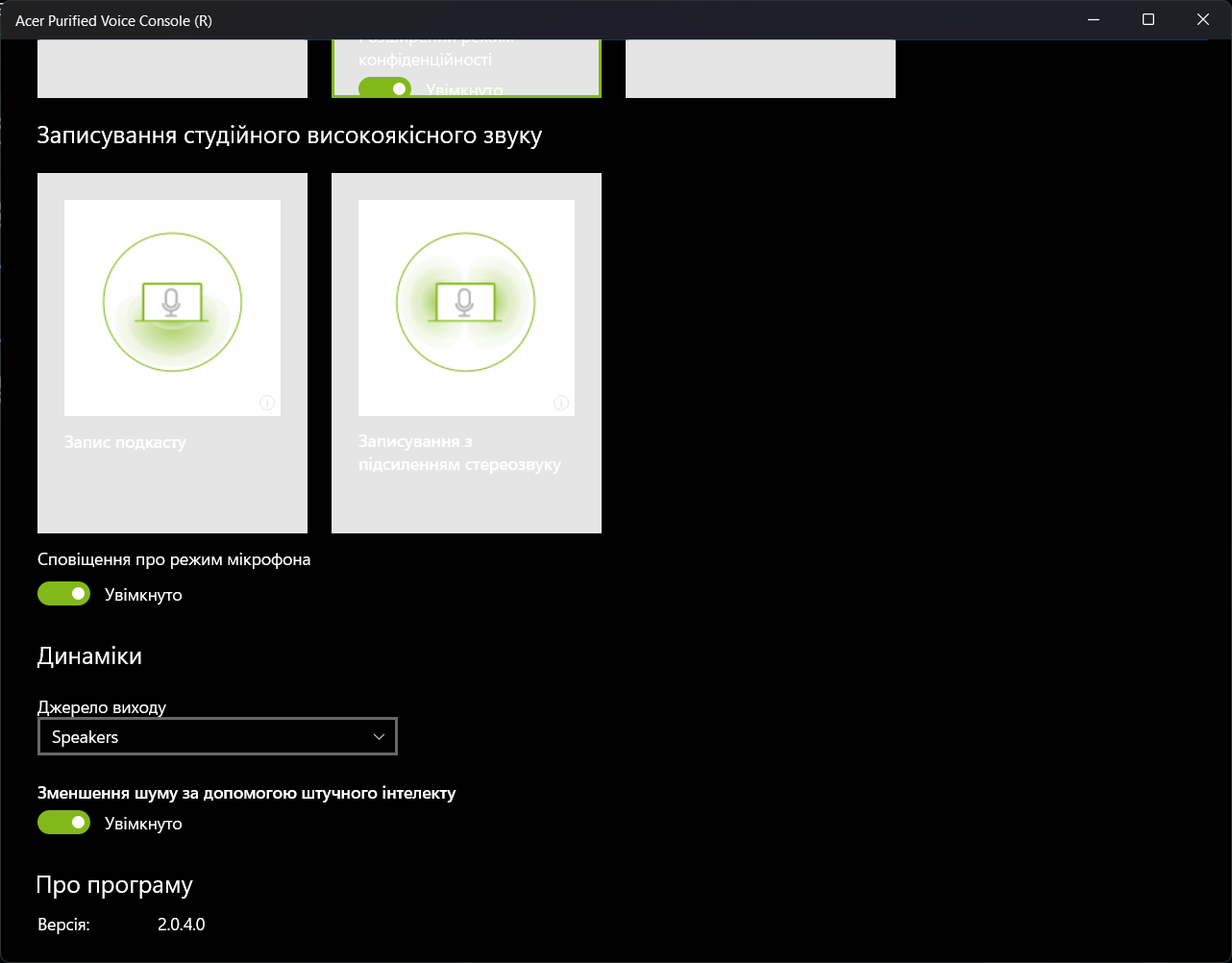The height and width of the screenshot is (963, 1232).
Task: Click the Про програму heading
Action: (114, 885)
